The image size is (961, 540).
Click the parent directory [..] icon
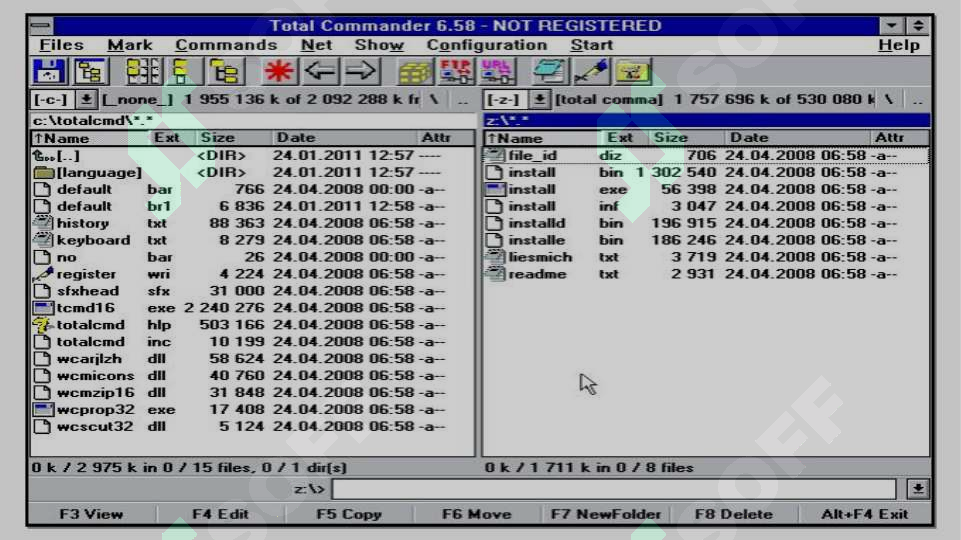click(x=43, y=156)
